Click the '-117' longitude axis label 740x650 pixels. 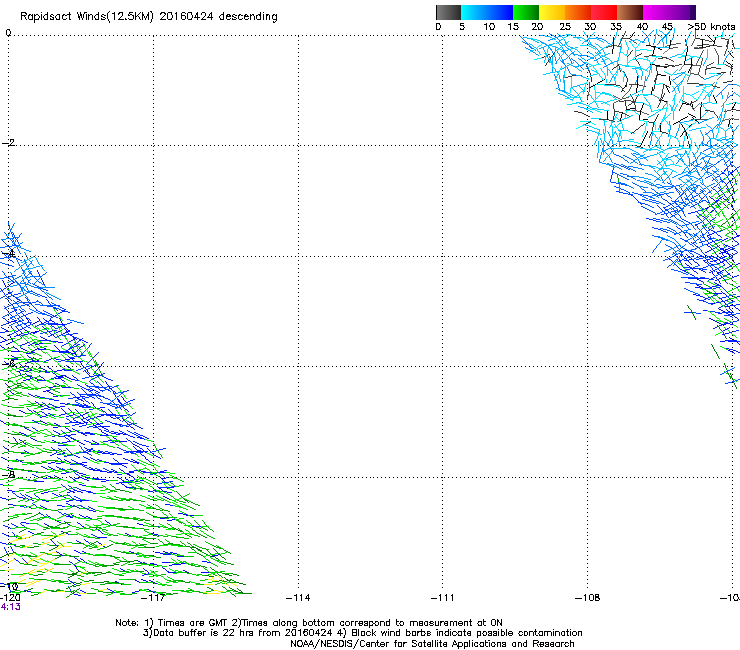click(x=153, y=598)
